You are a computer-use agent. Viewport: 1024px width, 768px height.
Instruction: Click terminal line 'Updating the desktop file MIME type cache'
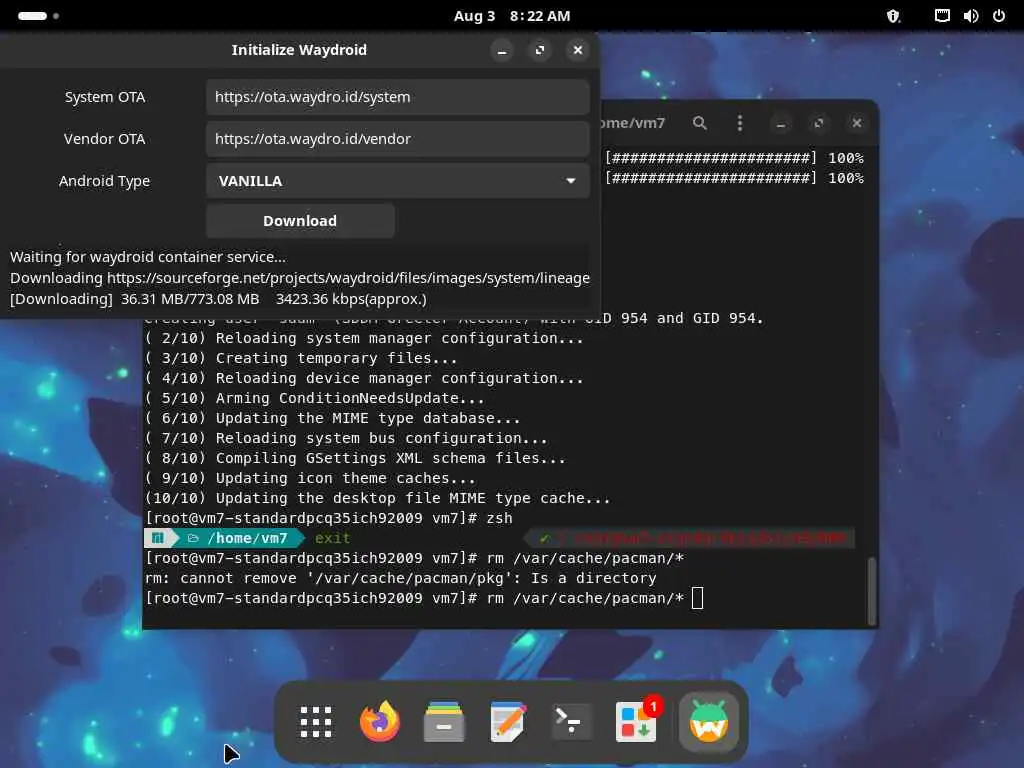377,498
